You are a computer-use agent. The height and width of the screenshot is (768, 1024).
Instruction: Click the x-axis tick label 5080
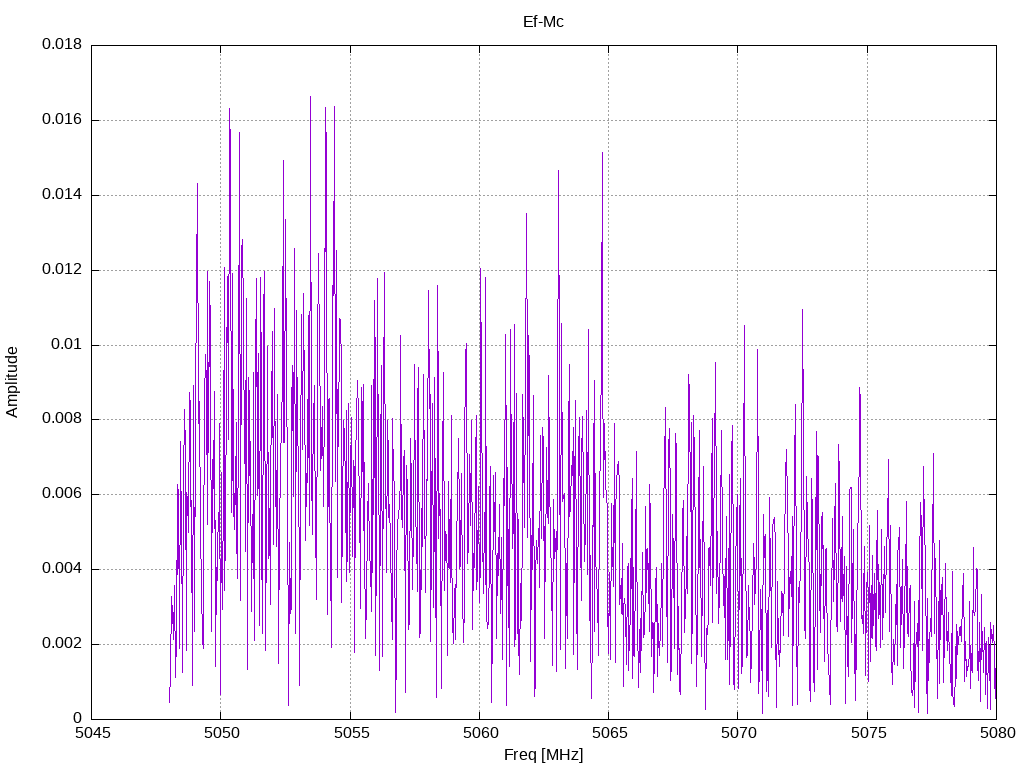click(x=997, y=733)
